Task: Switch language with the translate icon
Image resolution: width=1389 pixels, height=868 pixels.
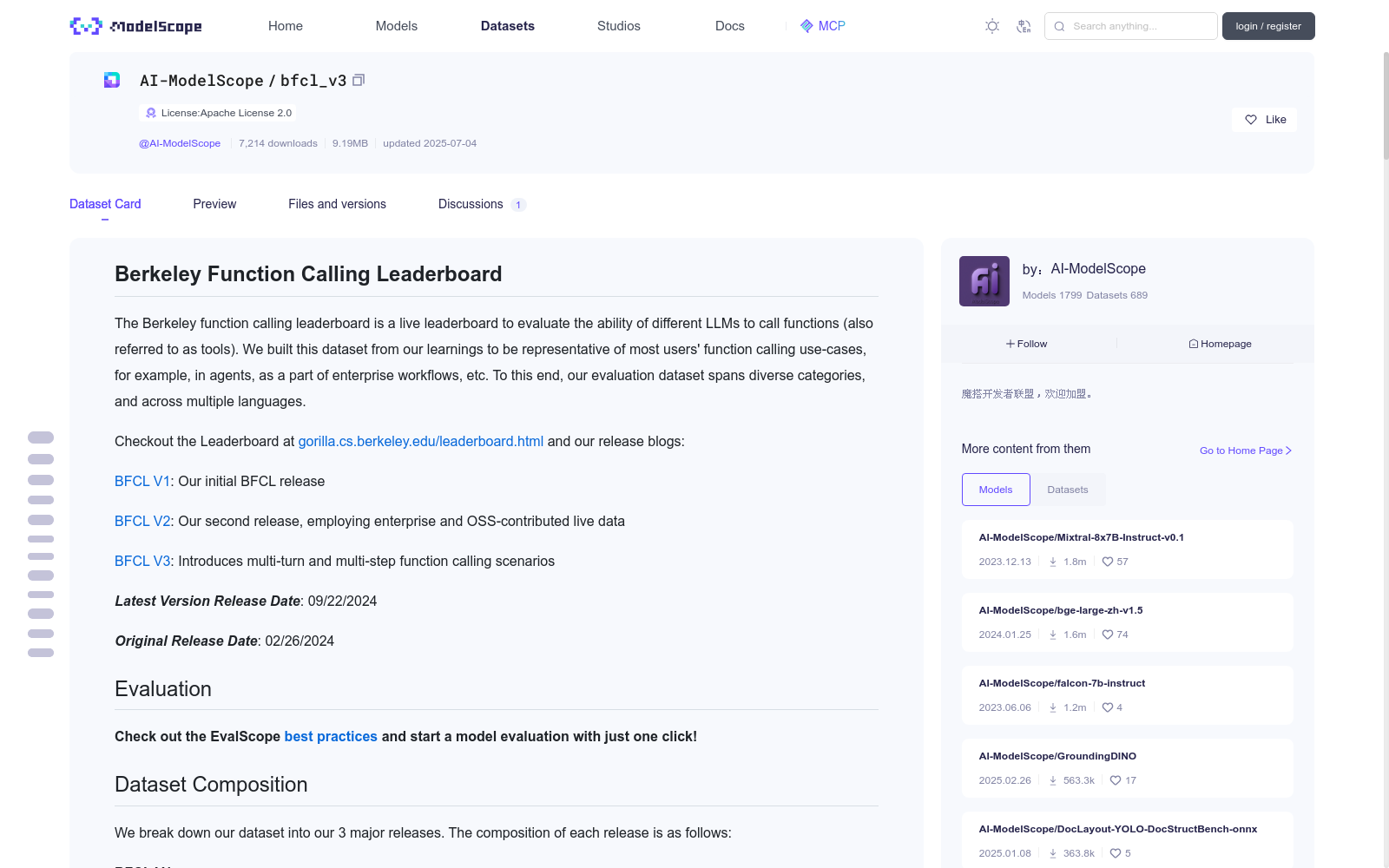Action: click(x=1024, y=26)
